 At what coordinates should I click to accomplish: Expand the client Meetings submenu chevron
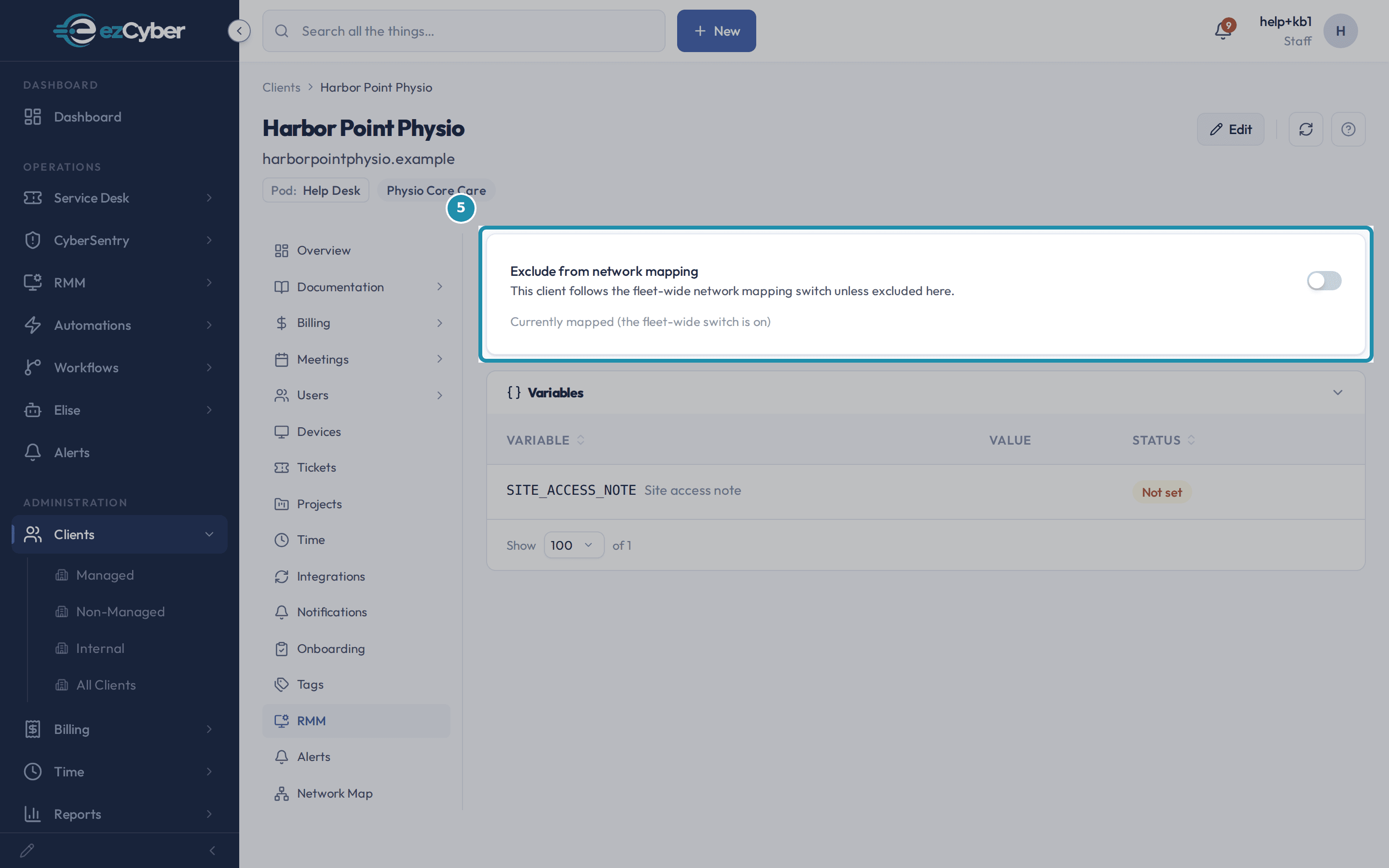click(440, 359)
